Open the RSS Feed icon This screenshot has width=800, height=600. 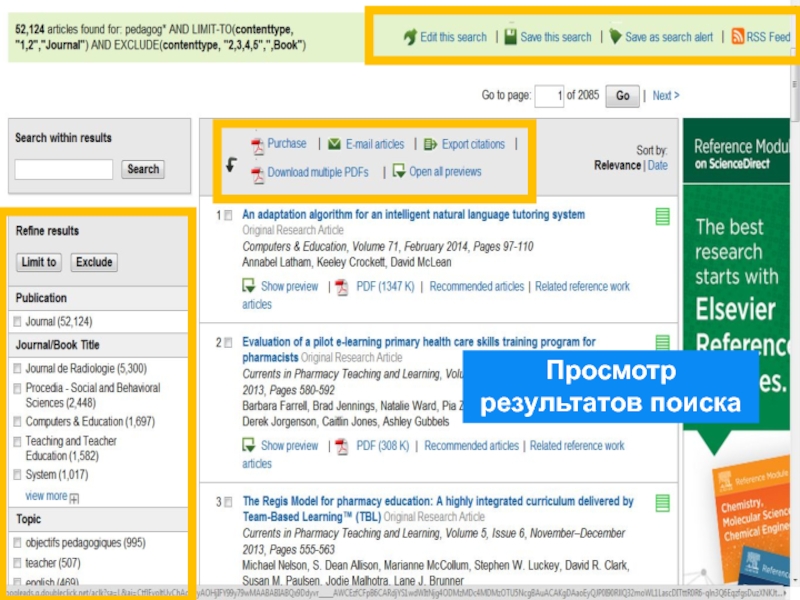pos(738,37)
